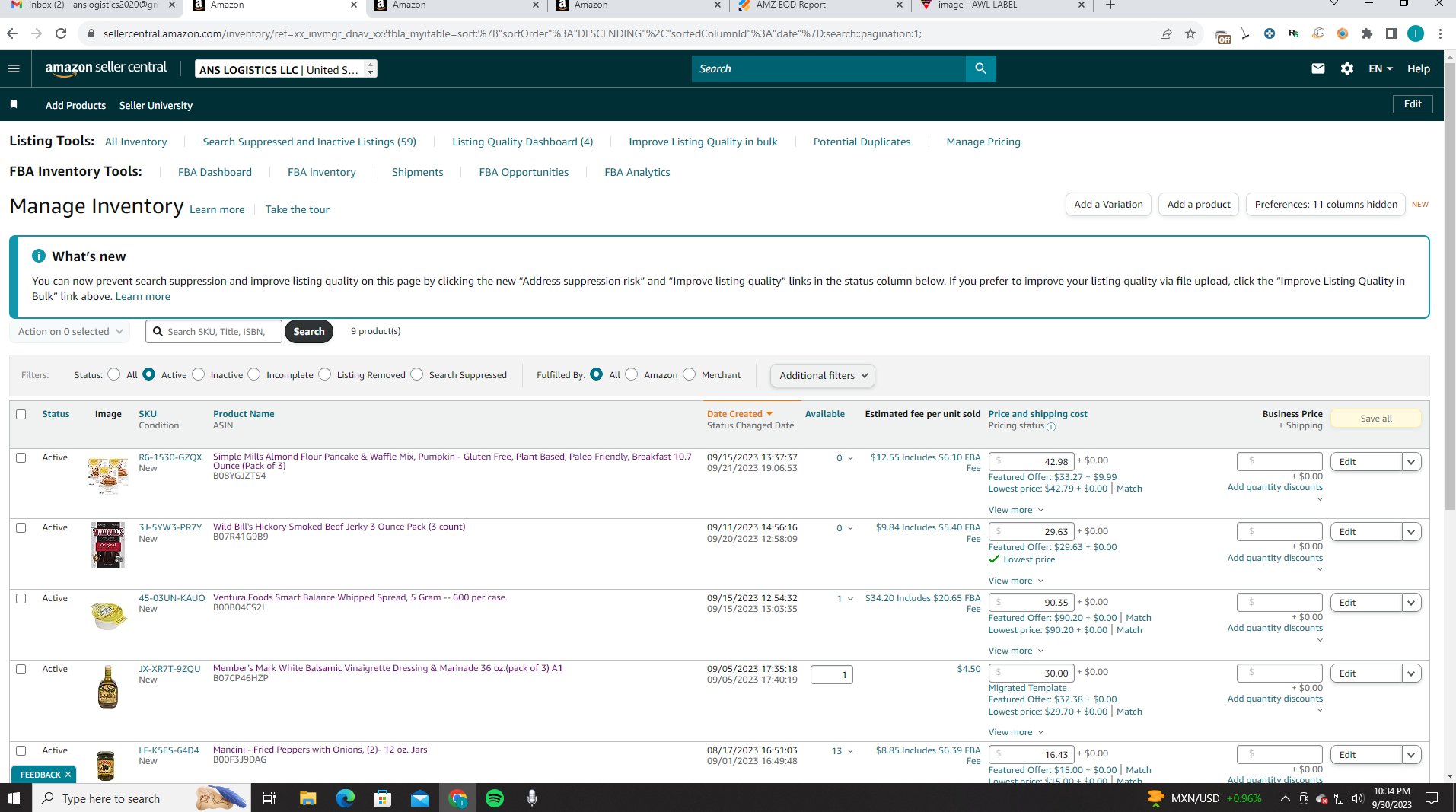1456x812 pixels.
Task: Click the Search SKU, Title, ISBN field
Action: (214, 332)
